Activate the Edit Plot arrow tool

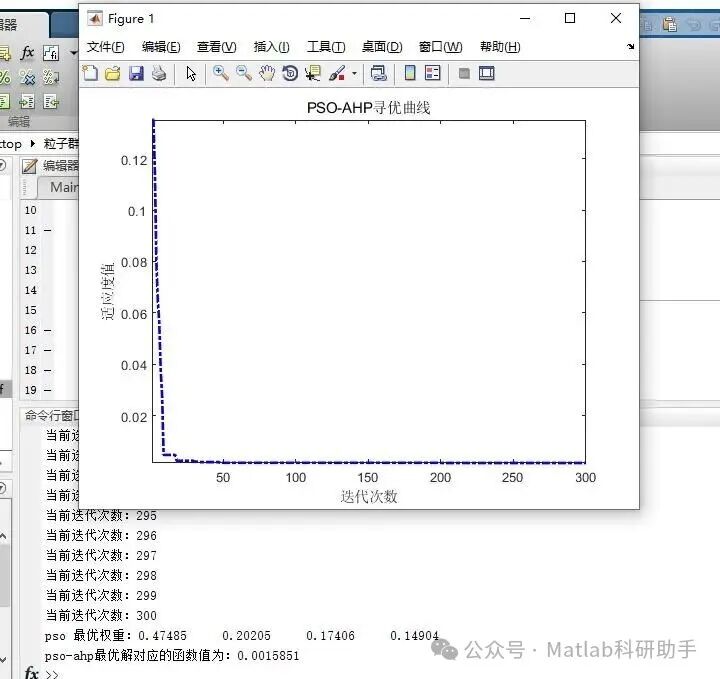(x=191, y=73)
